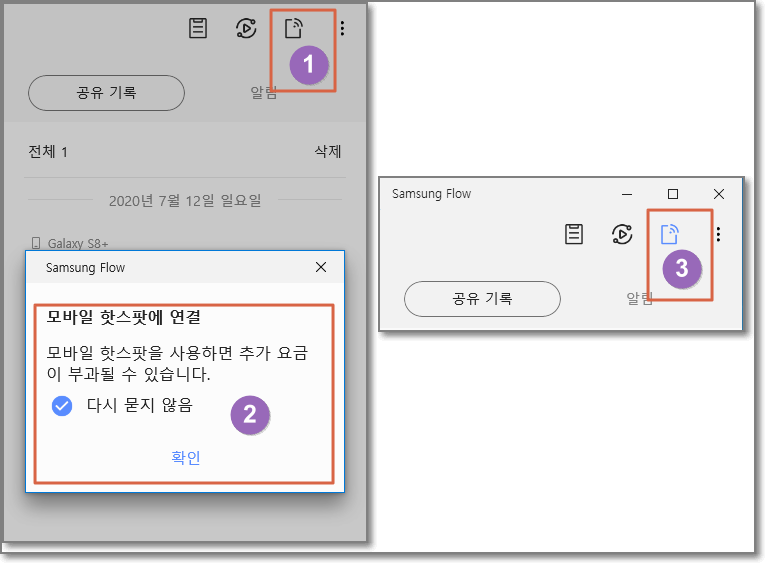The width and height of the screenshot is (765, 563).
Task: Minimize the right Samsung Flow window
Action: point(627,194)
